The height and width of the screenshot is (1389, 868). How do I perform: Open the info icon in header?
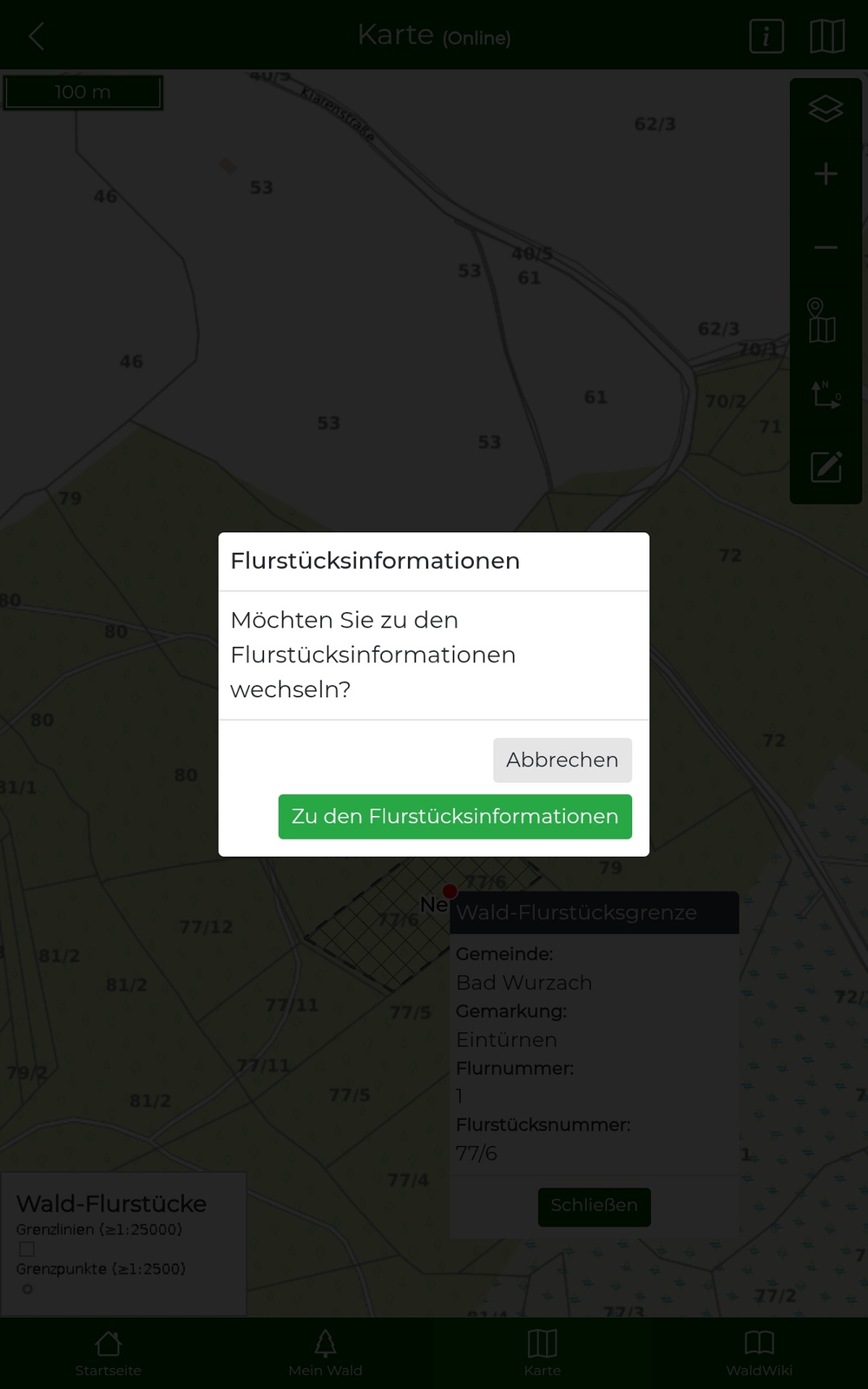point(766,36)
